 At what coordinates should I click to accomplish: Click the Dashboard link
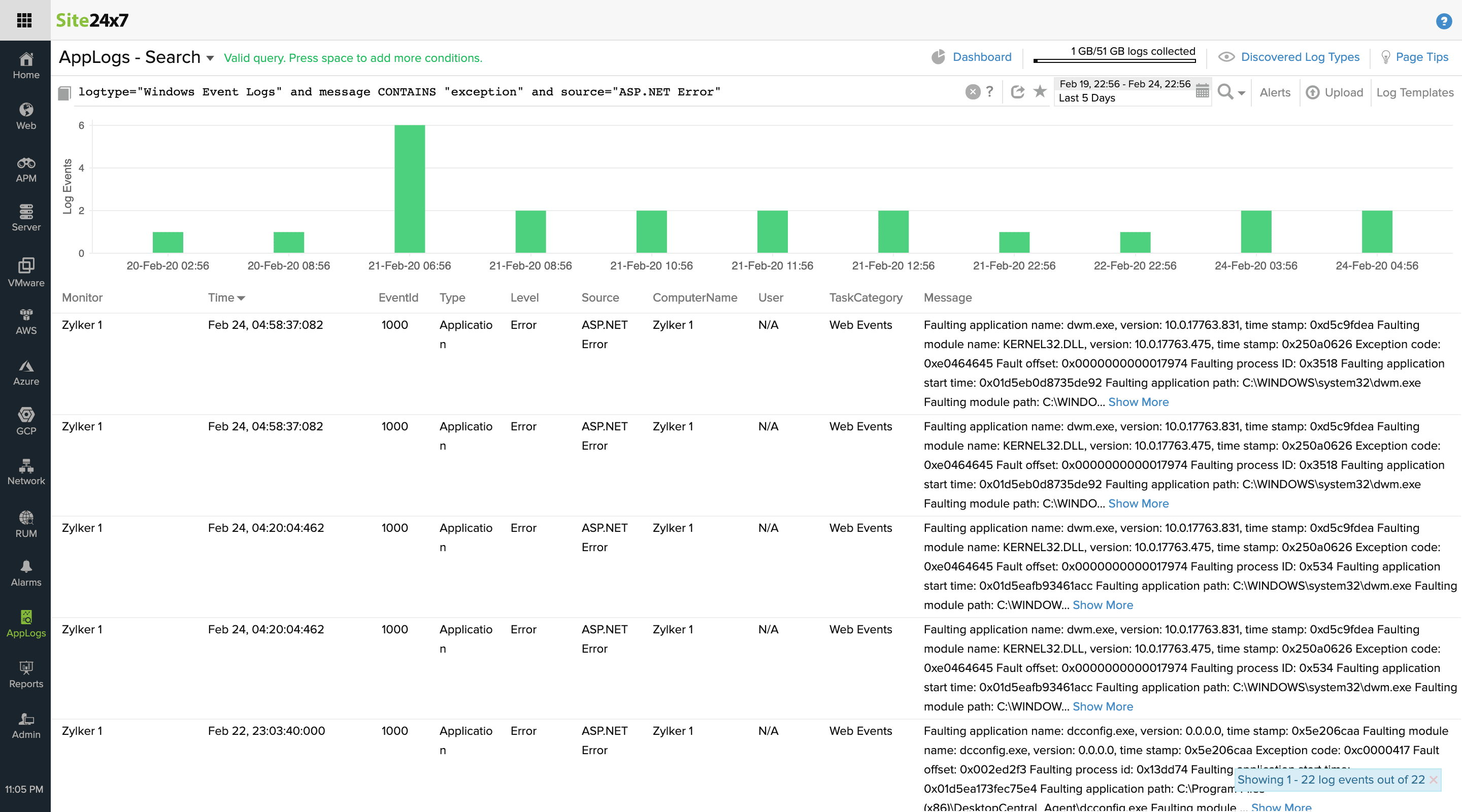click(981, 57)
